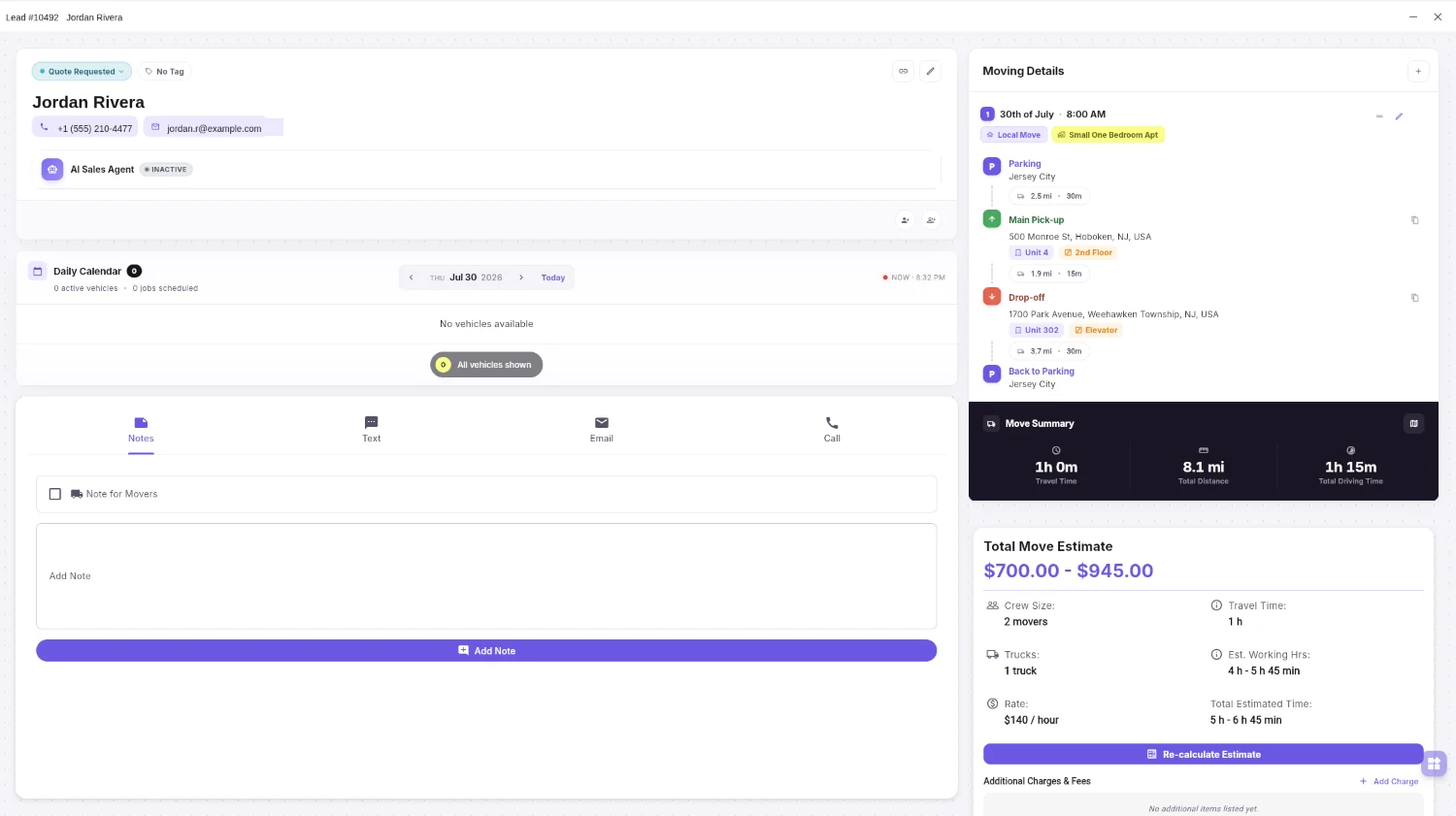Click the Small One Bedroom Apt tag
This screenshot has width=1456, height=816.
click(x=1108, y=135)
